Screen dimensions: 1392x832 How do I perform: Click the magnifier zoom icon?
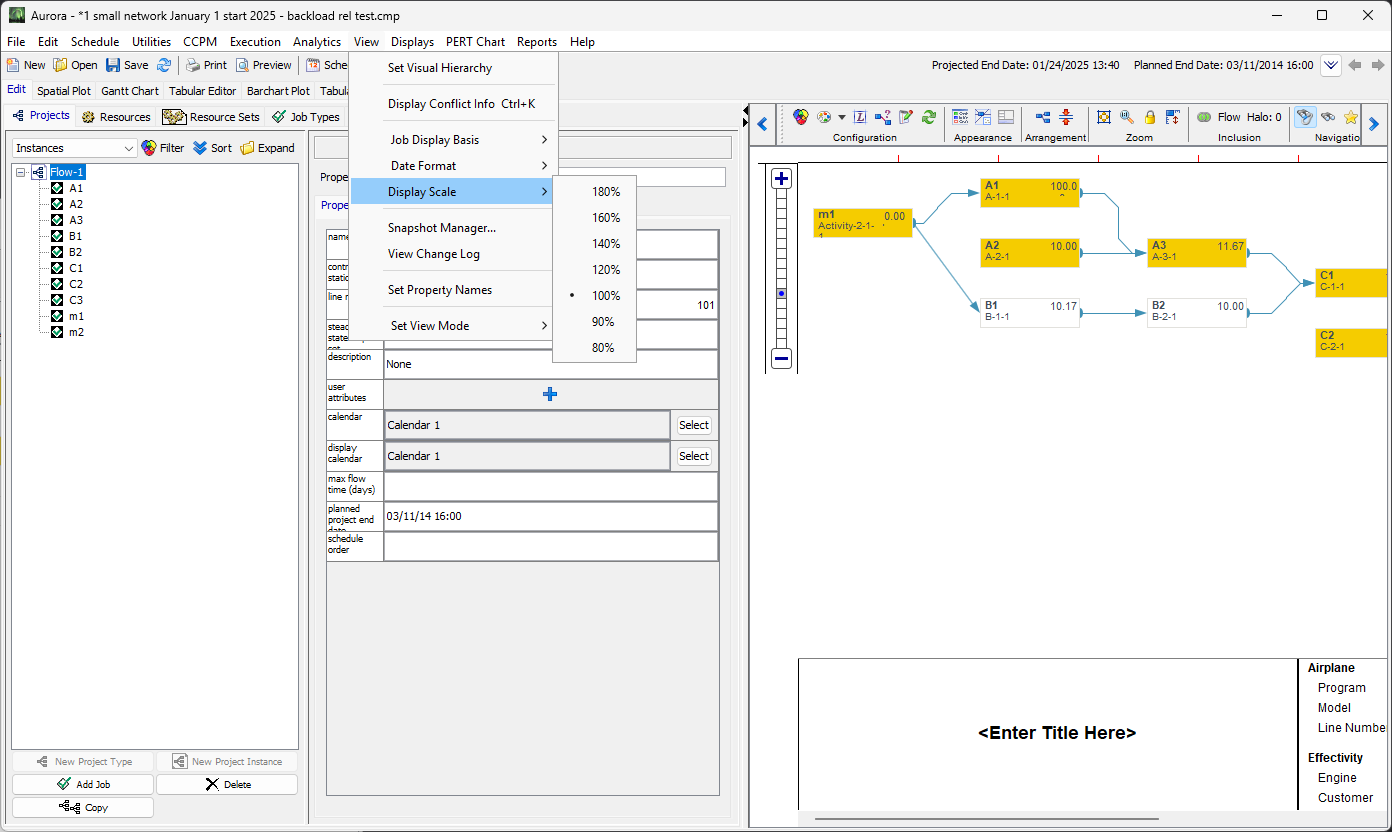(x=1127, y=117)
